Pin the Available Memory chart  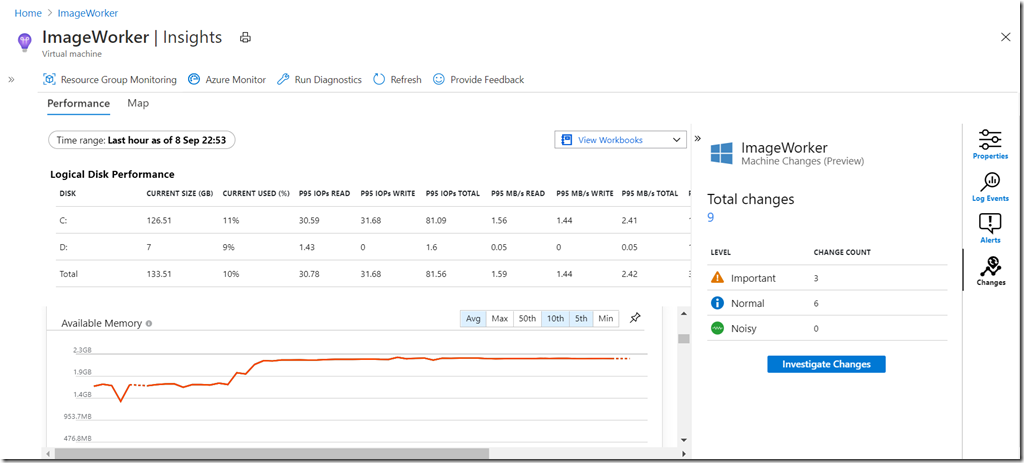pyautogui.click(x=635, y=318)
